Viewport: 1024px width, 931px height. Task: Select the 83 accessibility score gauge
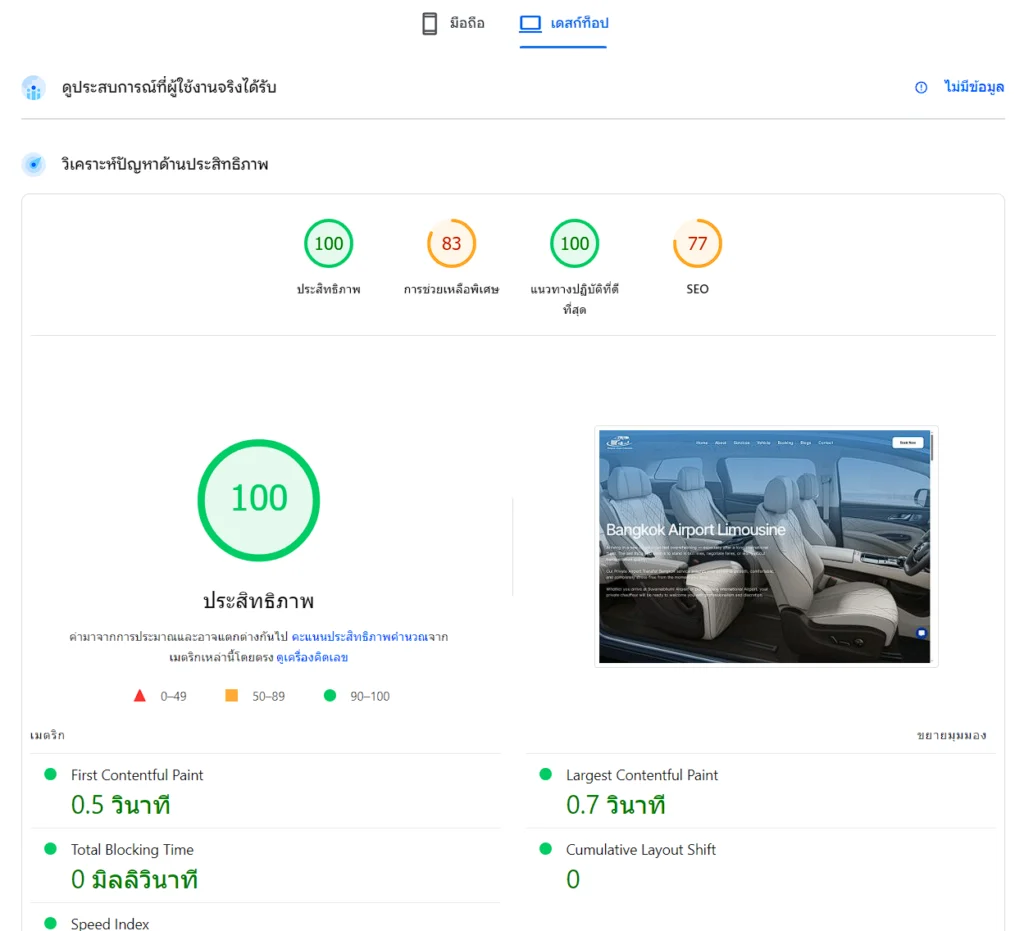pyautogui.click(x=451, y=244)
